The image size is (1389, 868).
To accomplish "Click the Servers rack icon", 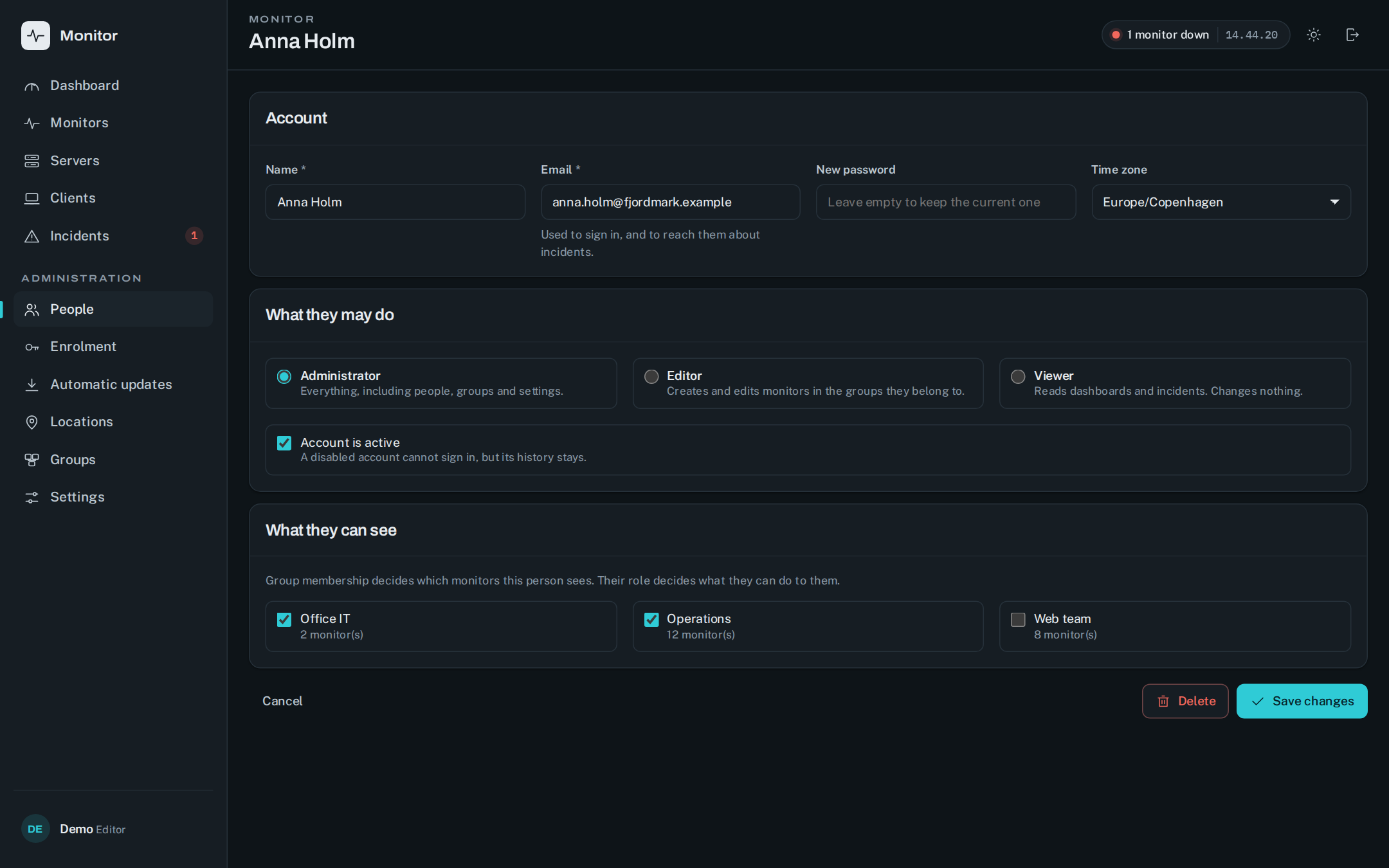I will pos(32,161).
